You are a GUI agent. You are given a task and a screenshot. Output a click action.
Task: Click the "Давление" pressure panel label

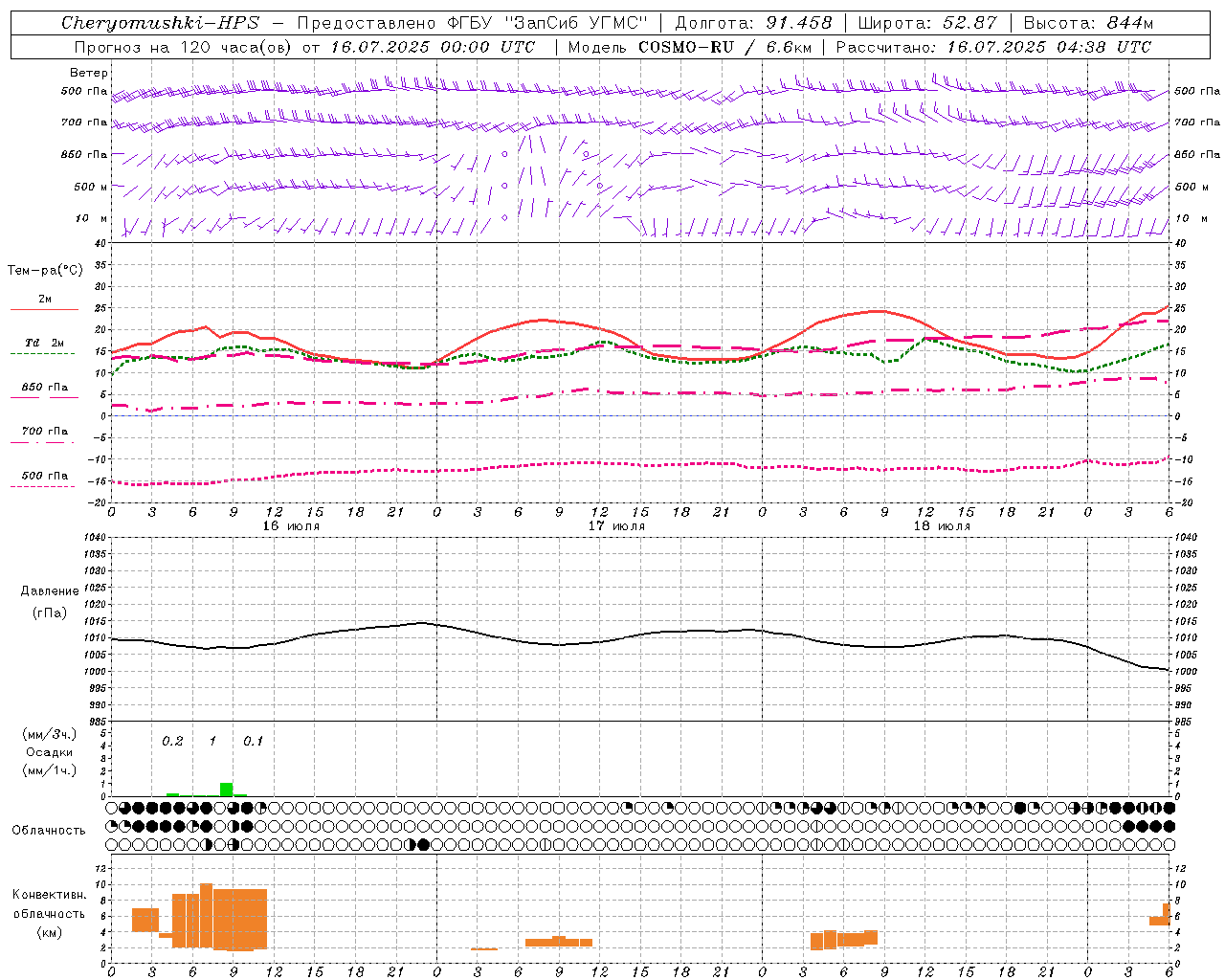click(50, 591)
